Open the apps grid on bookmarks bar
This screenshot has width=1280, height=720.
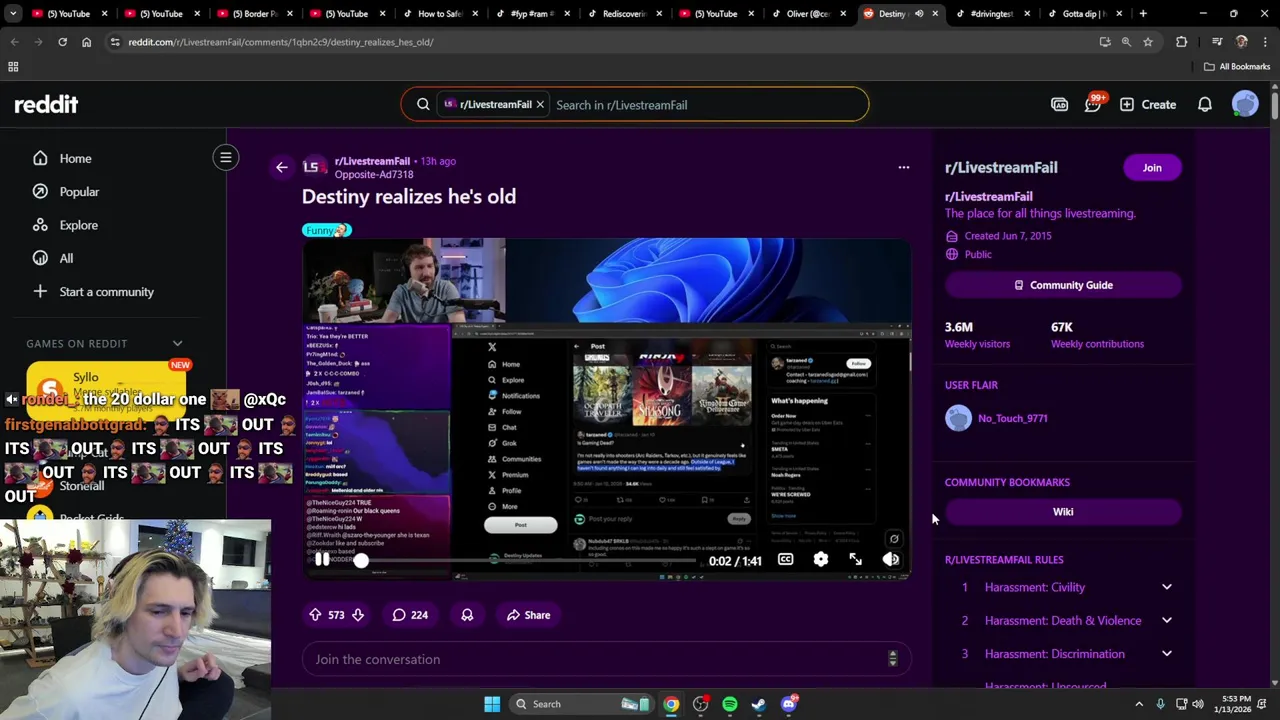click(x=13, y=67)
